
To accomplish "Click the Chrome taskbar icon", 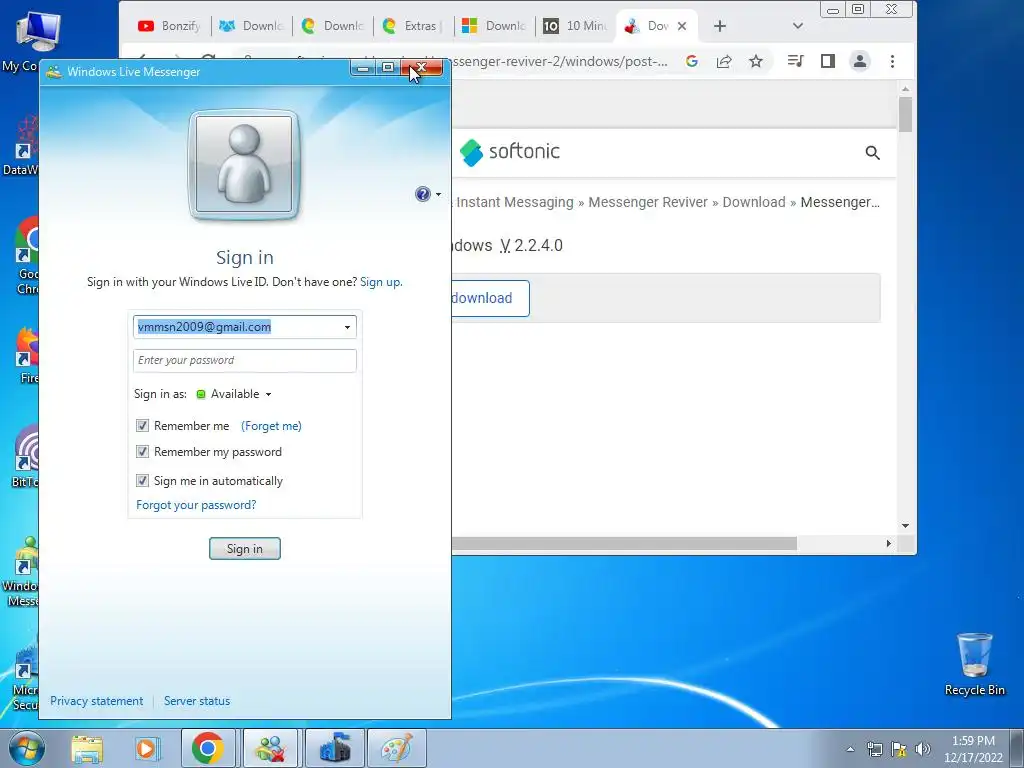I will click(208, 748).
